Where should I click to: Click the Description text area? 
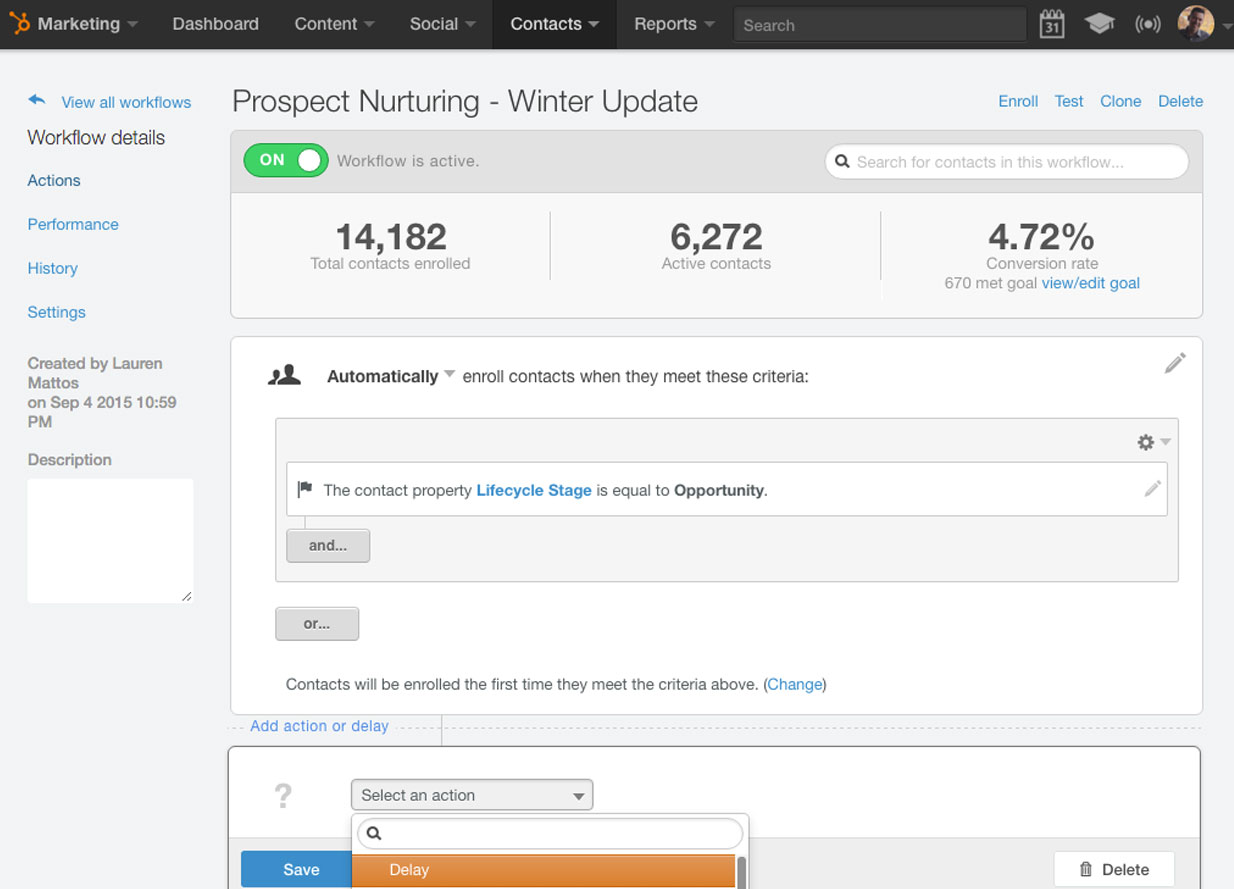pos(110,541)
